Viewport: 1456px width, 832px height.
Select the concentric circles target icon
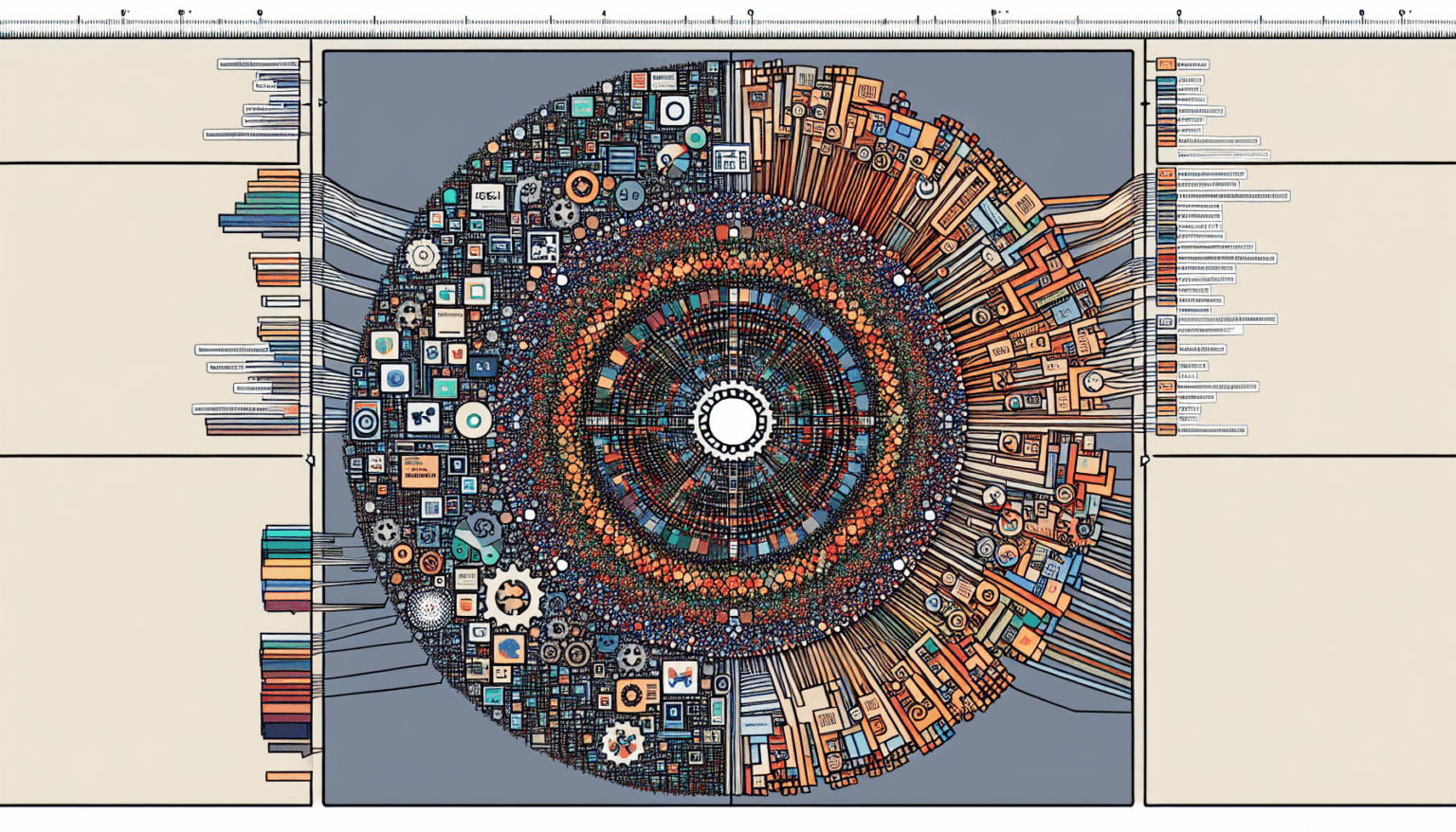pyautogui.click(x=366, y=419)
